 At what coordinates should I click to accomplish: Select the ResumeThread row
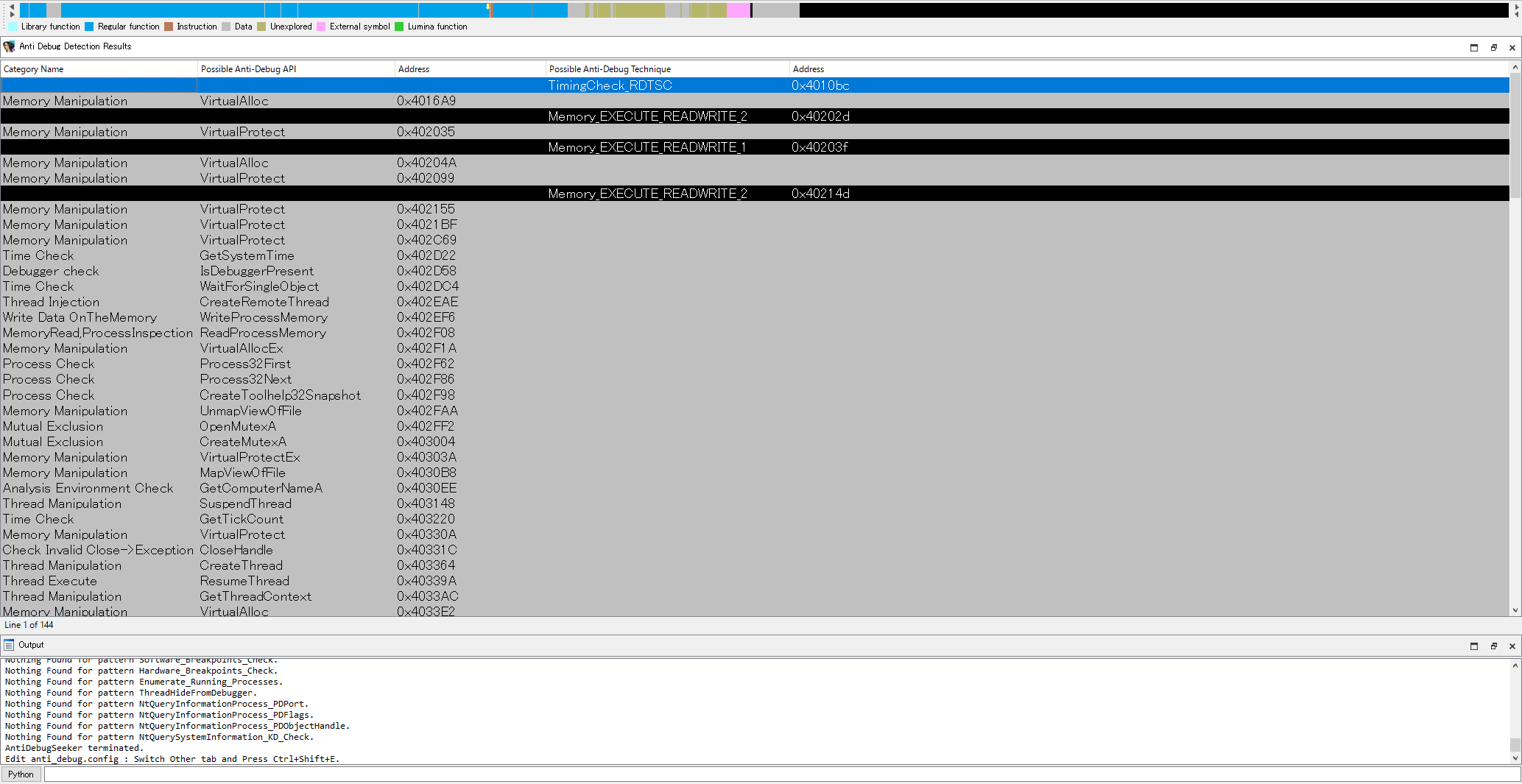pyautogui.click(x=755, y=581)
